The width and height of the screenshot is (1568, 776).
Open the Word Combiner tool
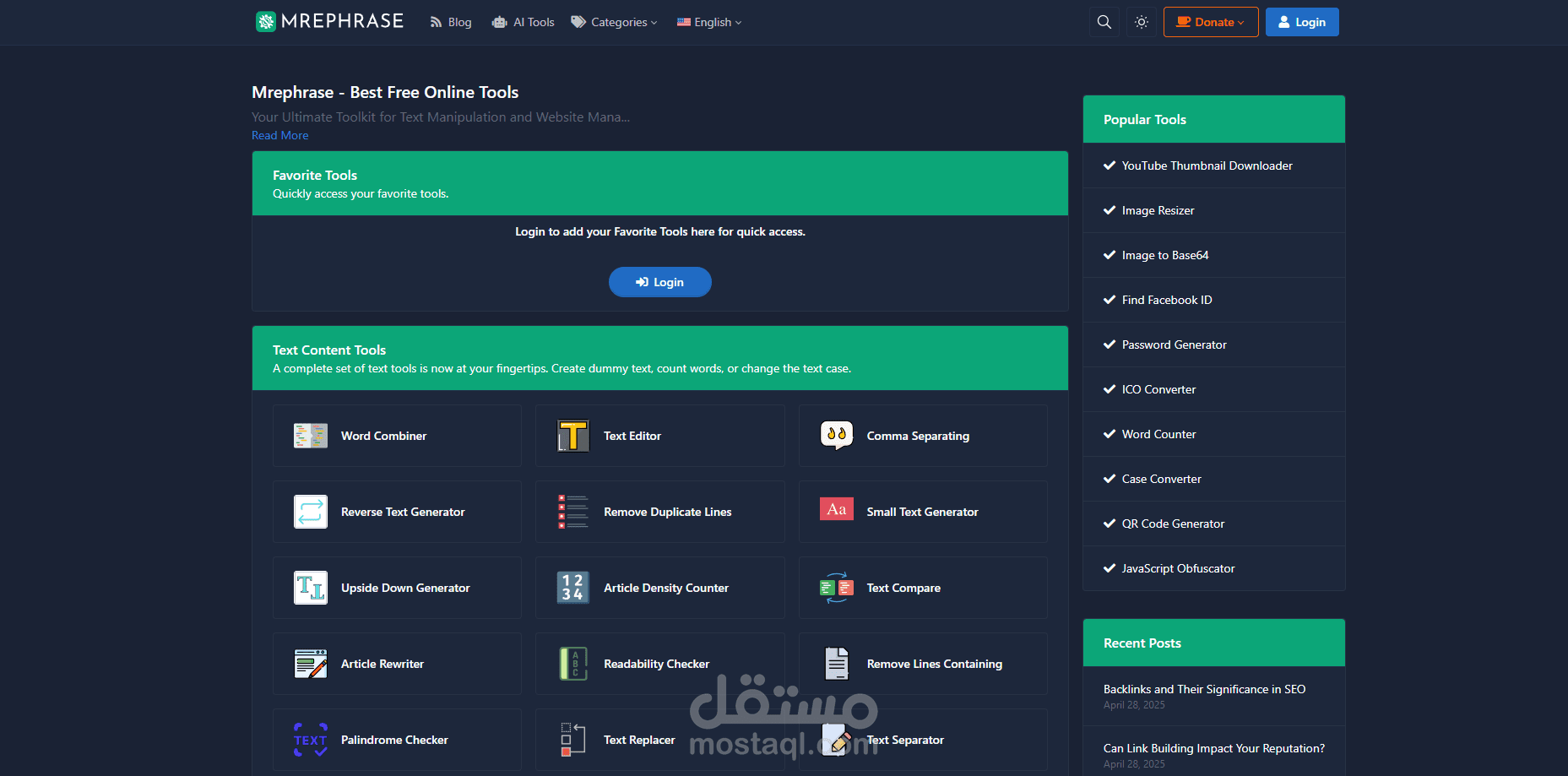(x=397, y=436)
